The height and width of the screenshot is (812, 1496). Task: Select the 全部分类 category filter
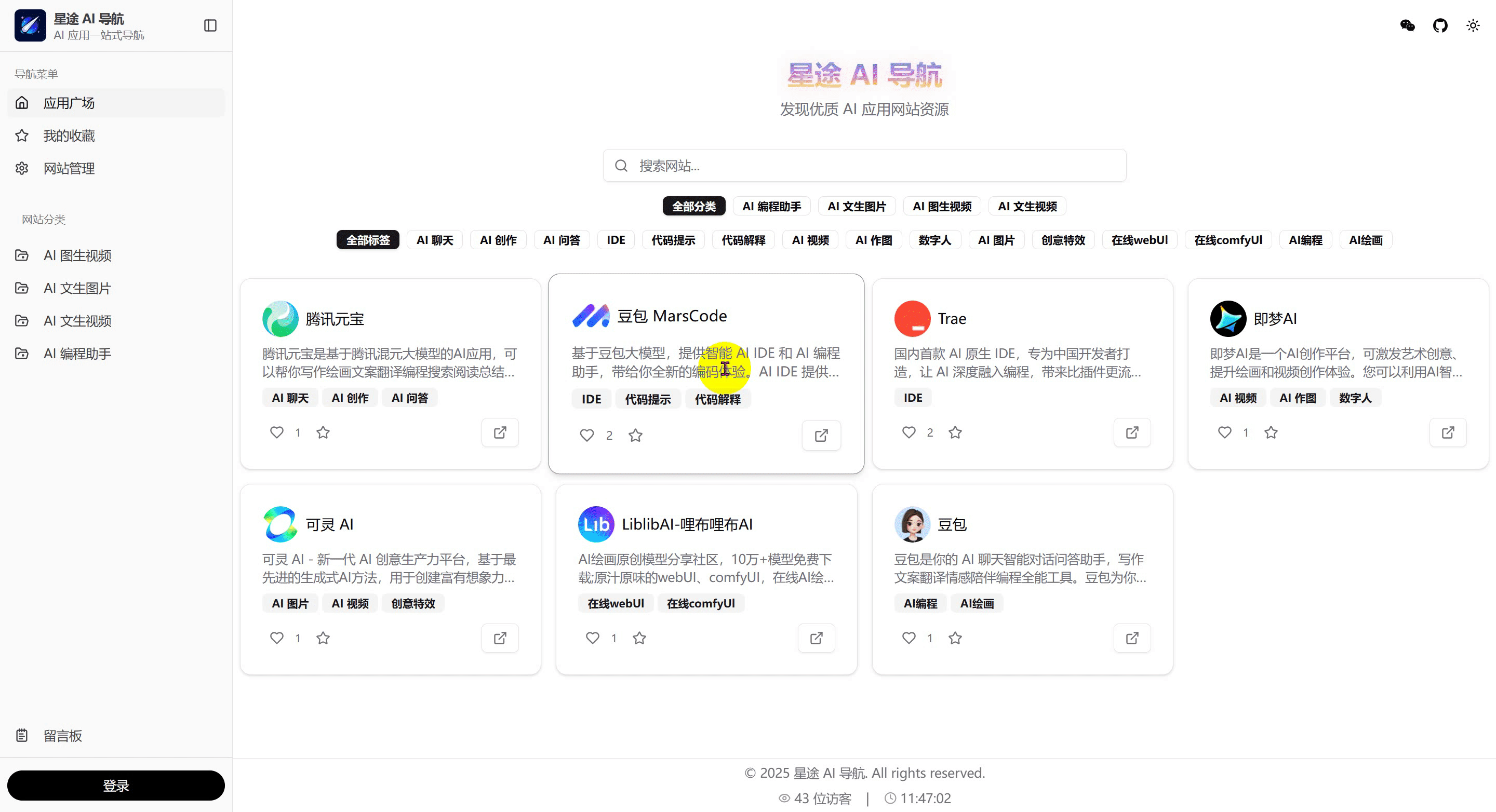pyautogui.click(x=694, y=206)
